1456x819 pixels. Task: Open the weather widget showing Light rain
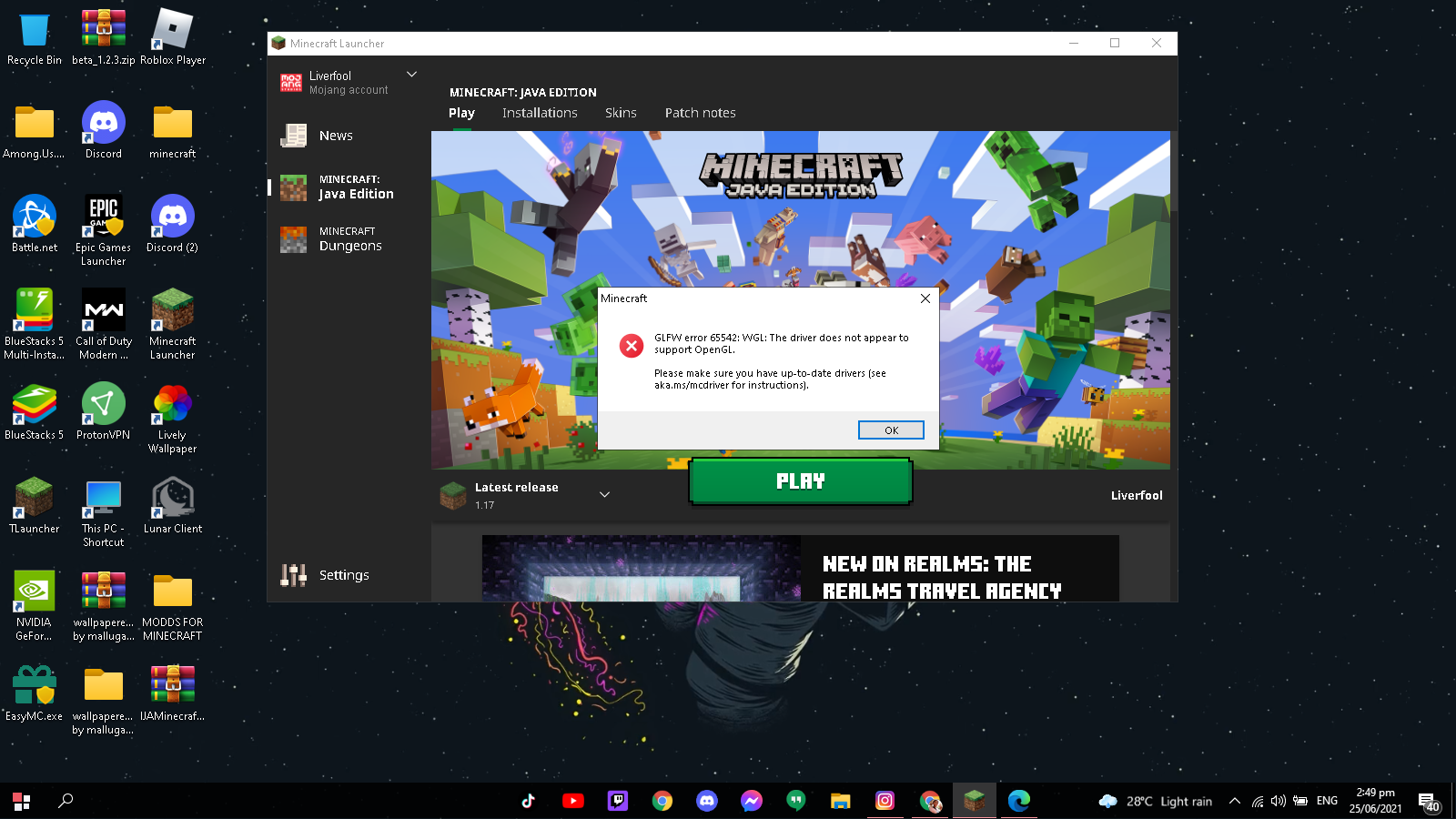1156,801
